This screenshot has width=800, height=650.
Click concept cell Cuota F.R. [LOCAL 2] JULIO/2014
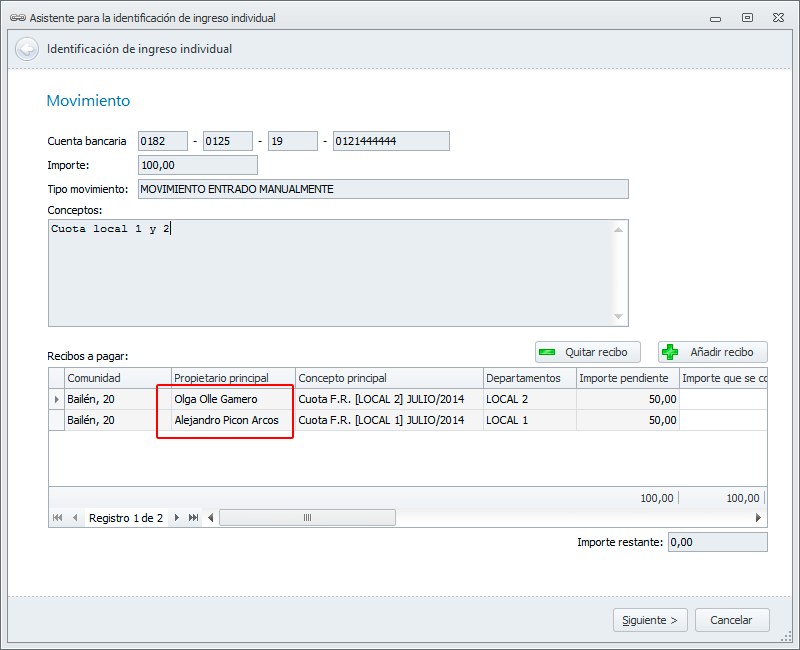(389, 399)
